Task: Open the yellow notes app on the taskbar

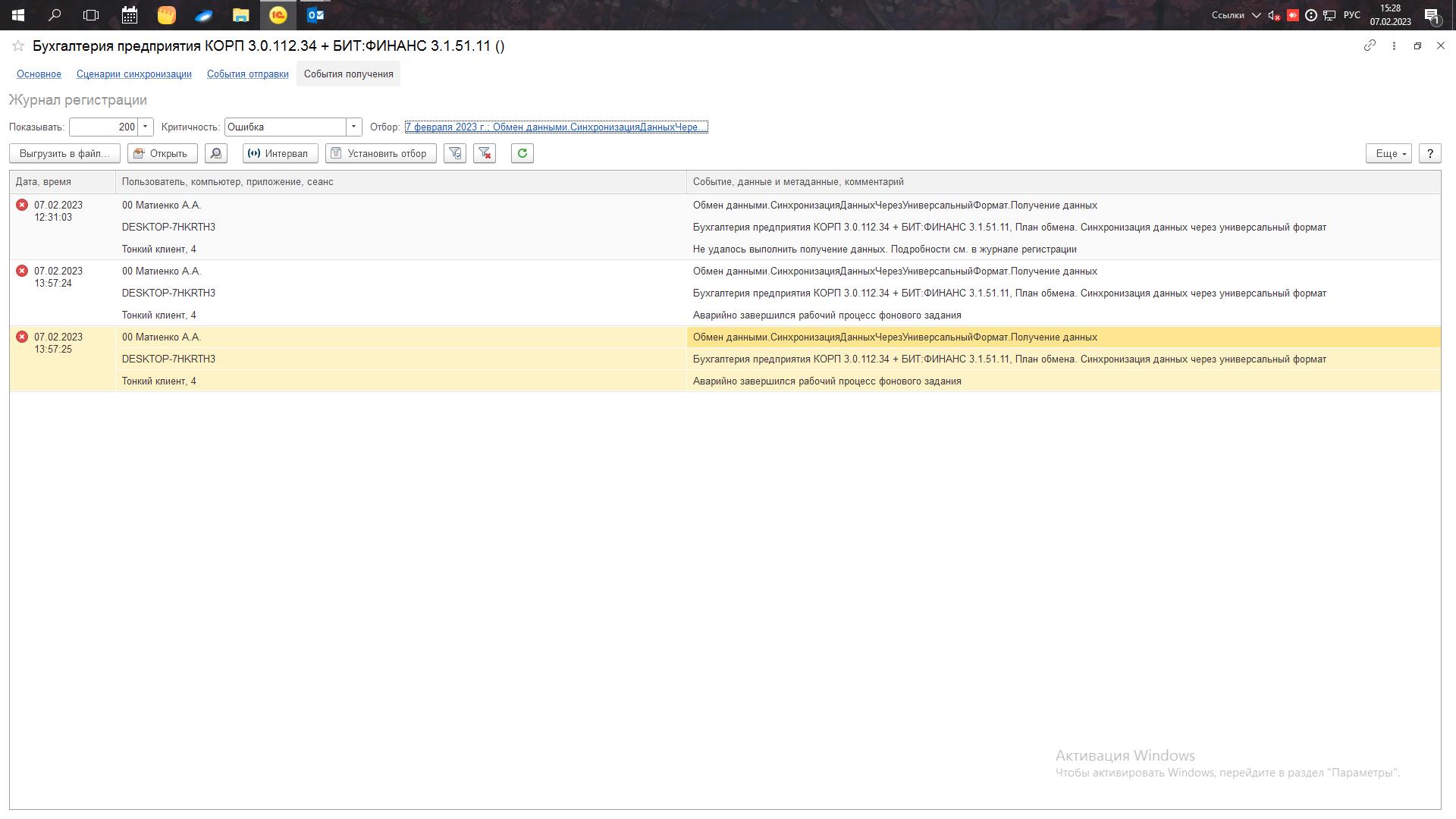Action: click(x=167, y=14)
